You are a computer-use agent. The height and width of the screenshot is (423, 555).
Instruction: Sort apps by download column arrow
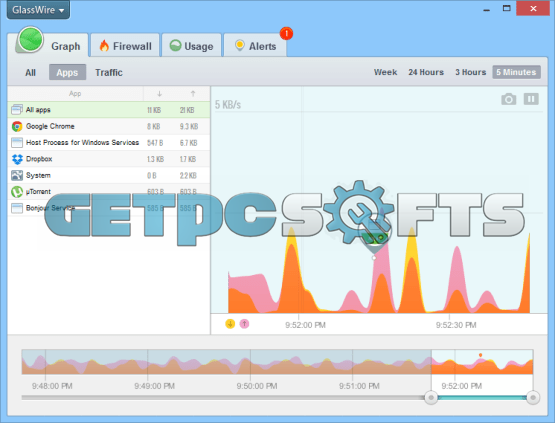point(159,94)
